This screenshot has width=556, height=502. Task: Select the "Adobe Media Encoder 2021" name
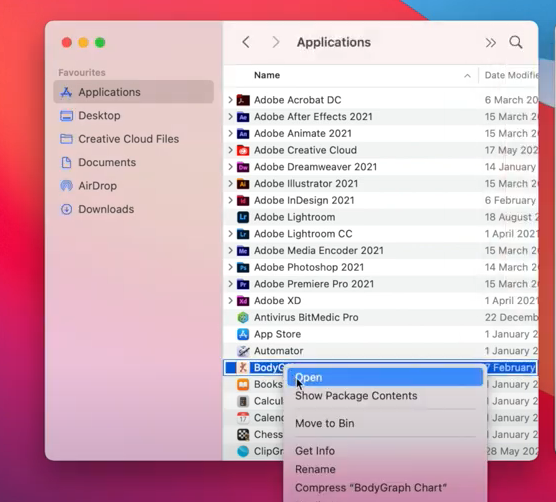pyautogui.click(x=319, y=251)
